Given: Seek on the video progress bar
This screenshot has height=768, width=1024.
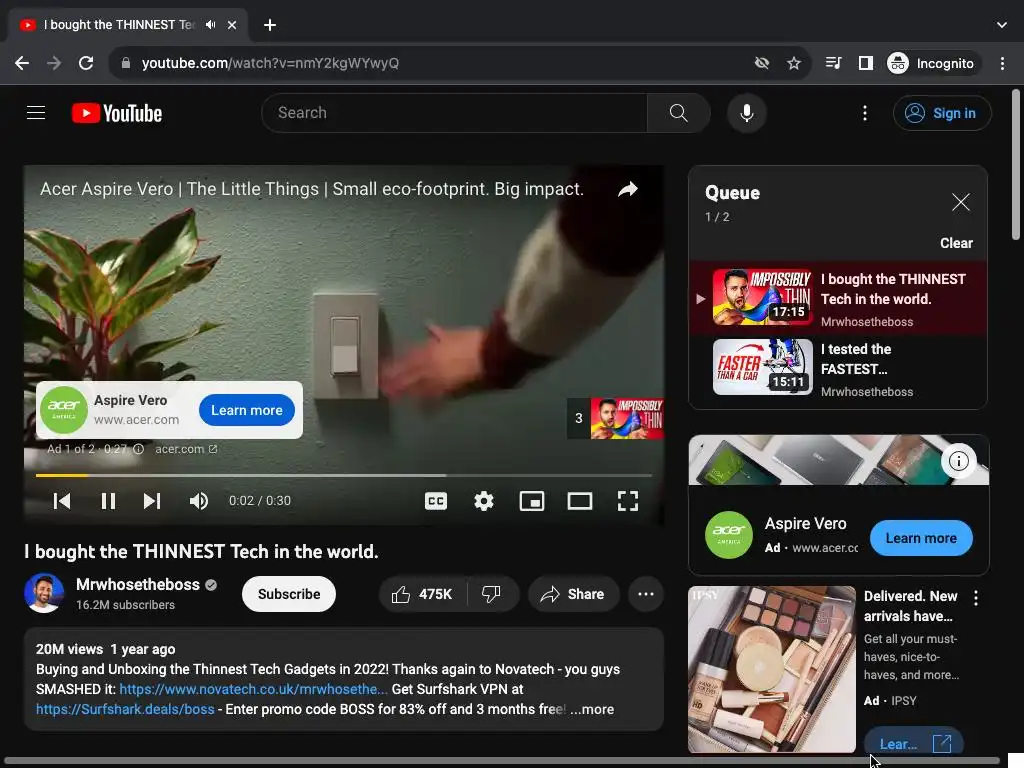Looking at the screenshot, I should point(344,475).
